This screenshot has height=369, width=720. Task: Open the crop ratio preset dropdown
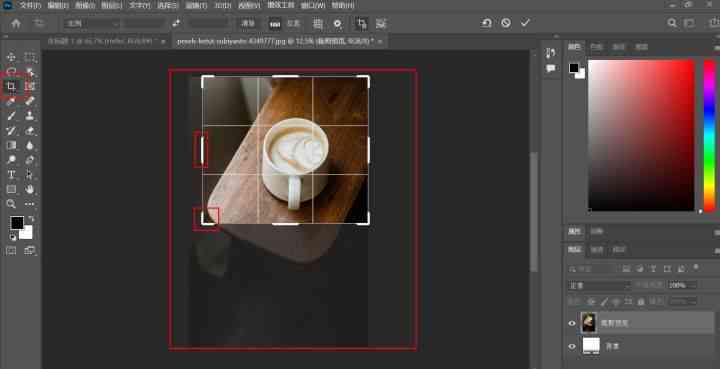pos(91,23)
